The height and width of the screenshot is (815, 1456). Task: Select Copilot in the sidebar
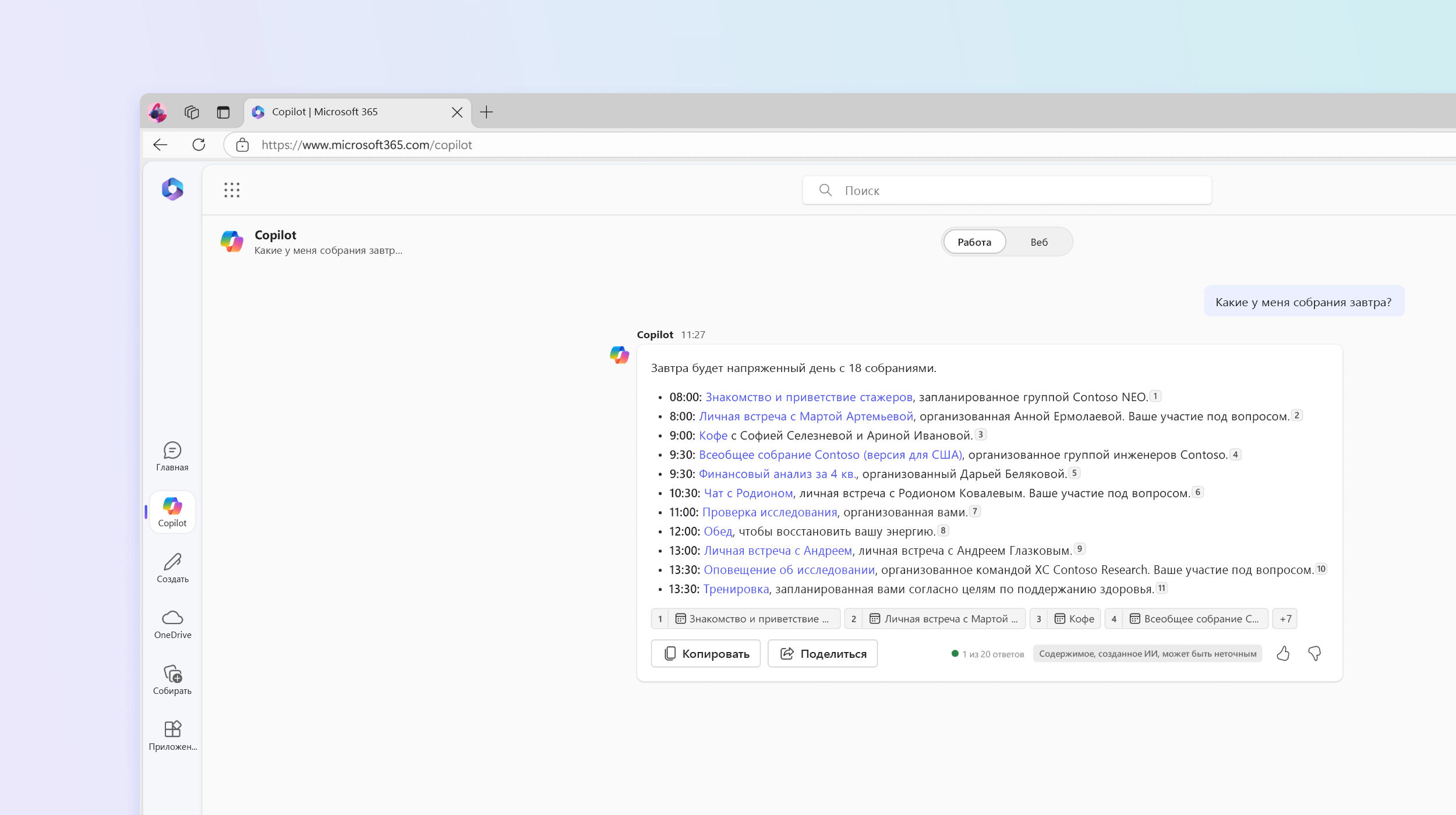(172, 512)
